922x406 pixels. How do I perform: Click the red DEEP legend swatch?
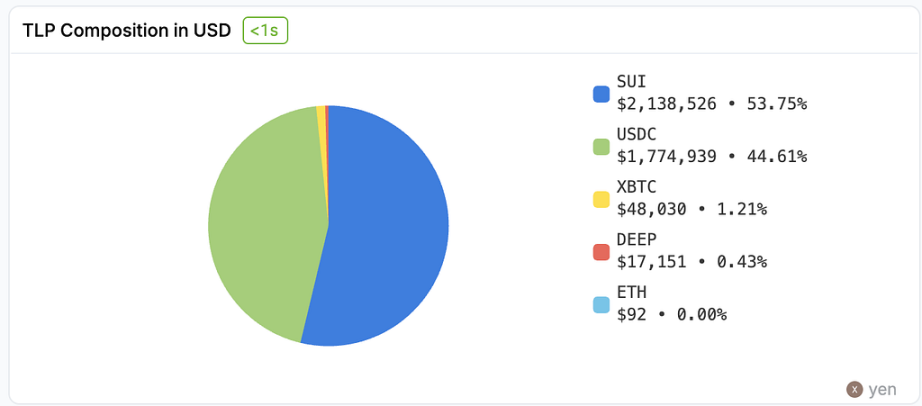601,252
